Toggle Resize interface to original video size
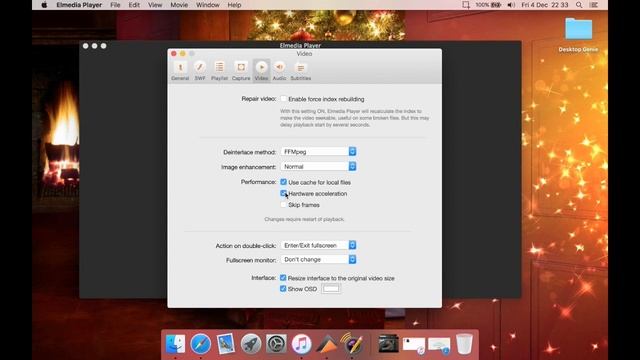 (x=283, y=278)
